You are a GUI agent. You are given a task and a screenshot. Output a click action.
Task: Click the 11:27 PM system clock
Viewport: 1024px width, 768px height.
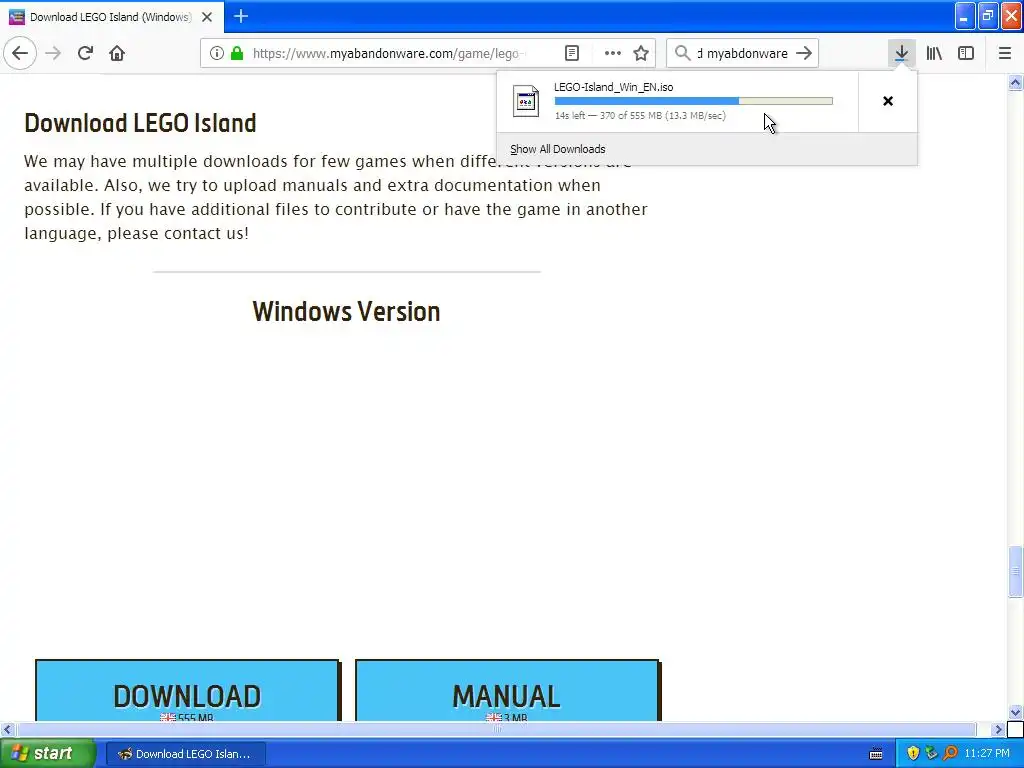tap(987, 754)
